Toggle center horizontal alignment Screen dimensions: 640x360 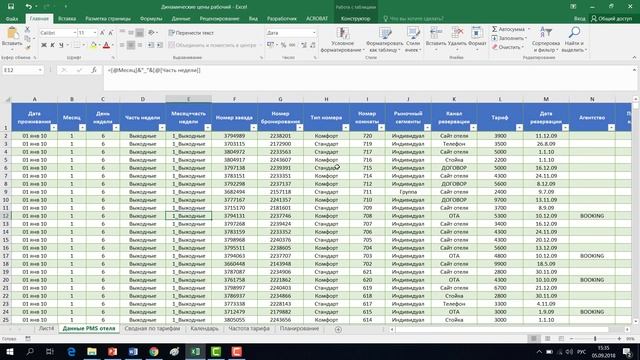coord(131,45)
